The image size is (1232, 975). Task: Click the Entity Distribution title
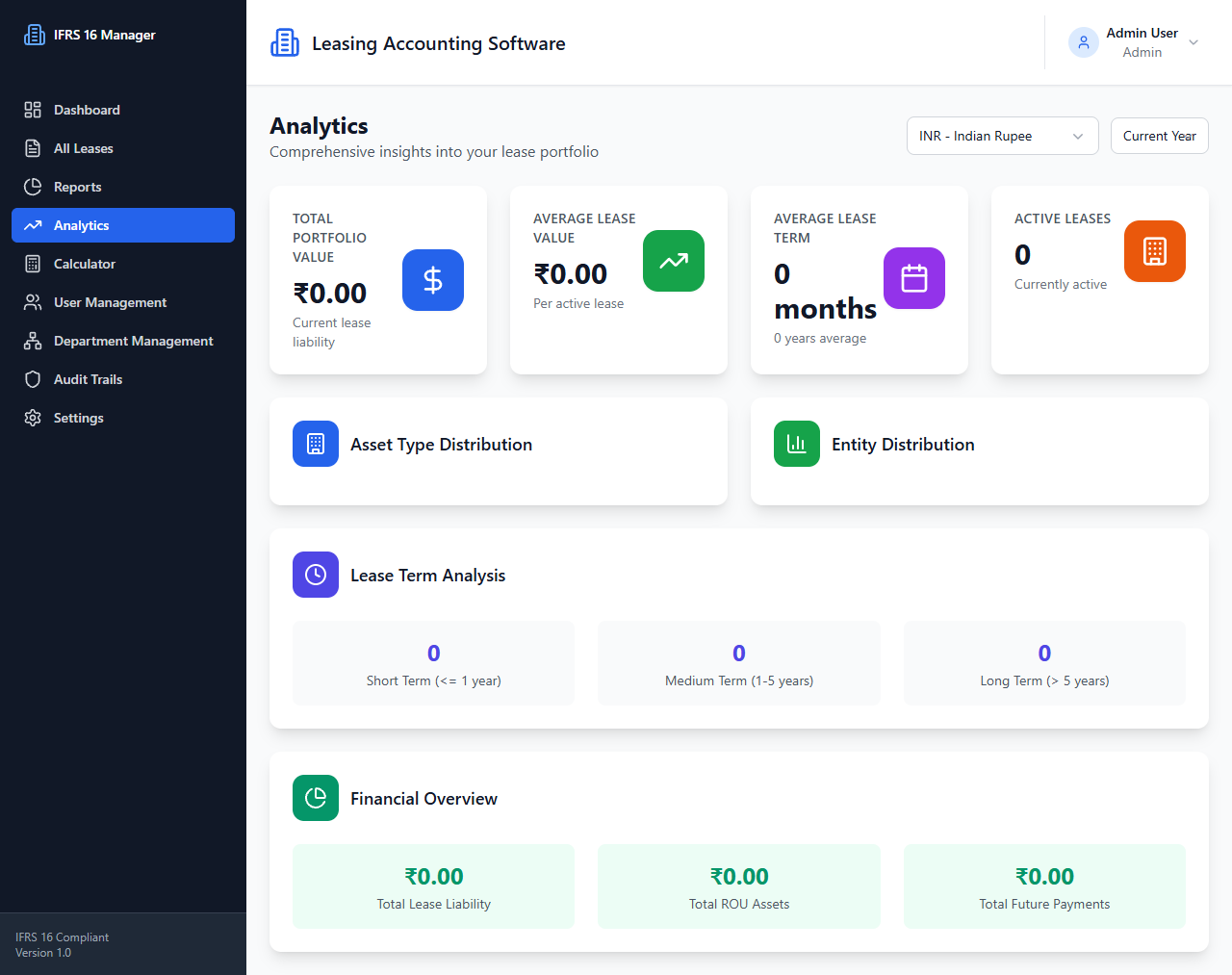coord(903,444)
